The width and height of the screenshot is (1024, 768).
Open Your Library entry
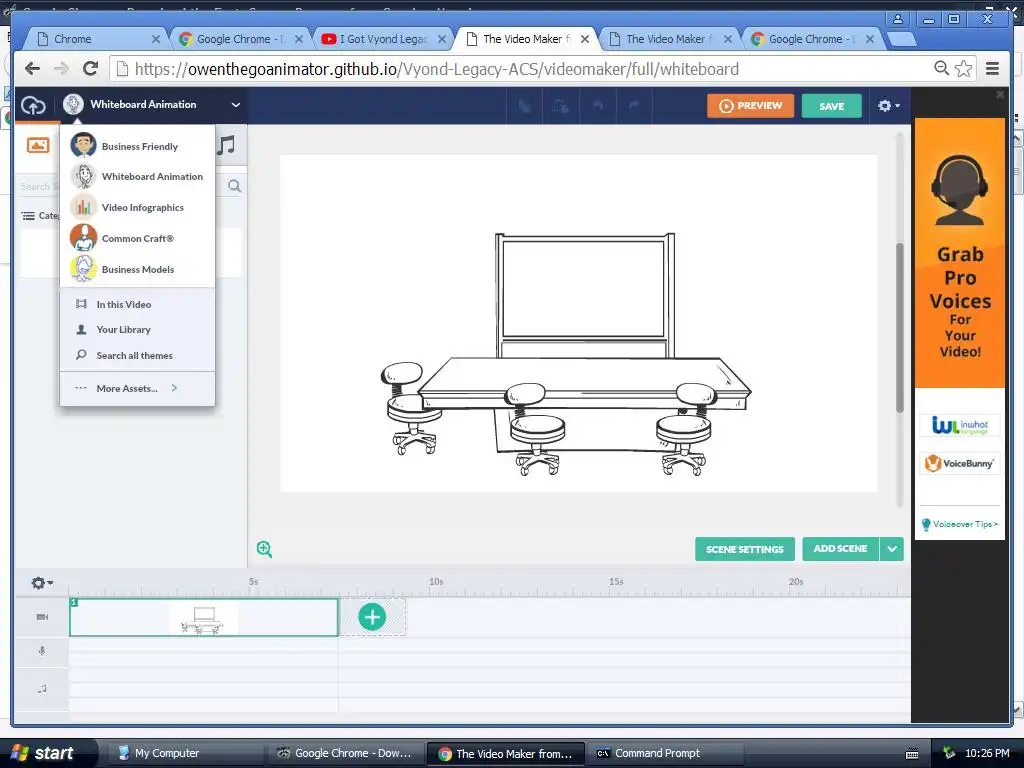coord(137,330)
